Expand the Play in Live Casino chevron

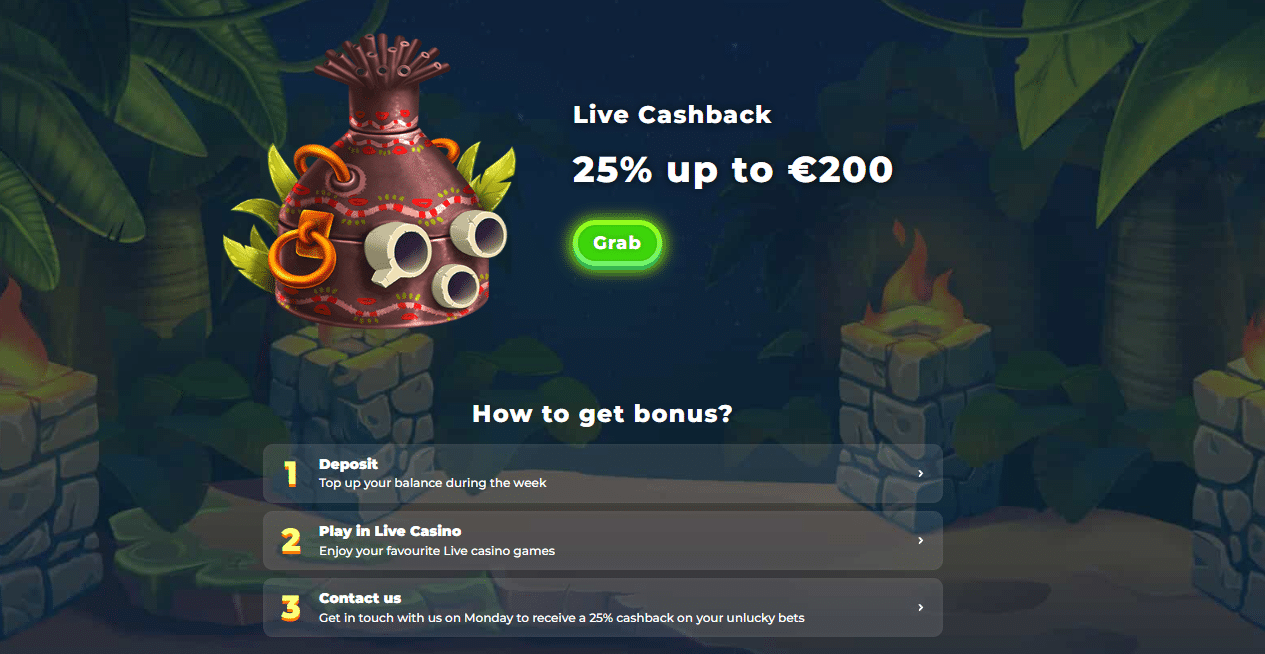[x=921, y=541]
